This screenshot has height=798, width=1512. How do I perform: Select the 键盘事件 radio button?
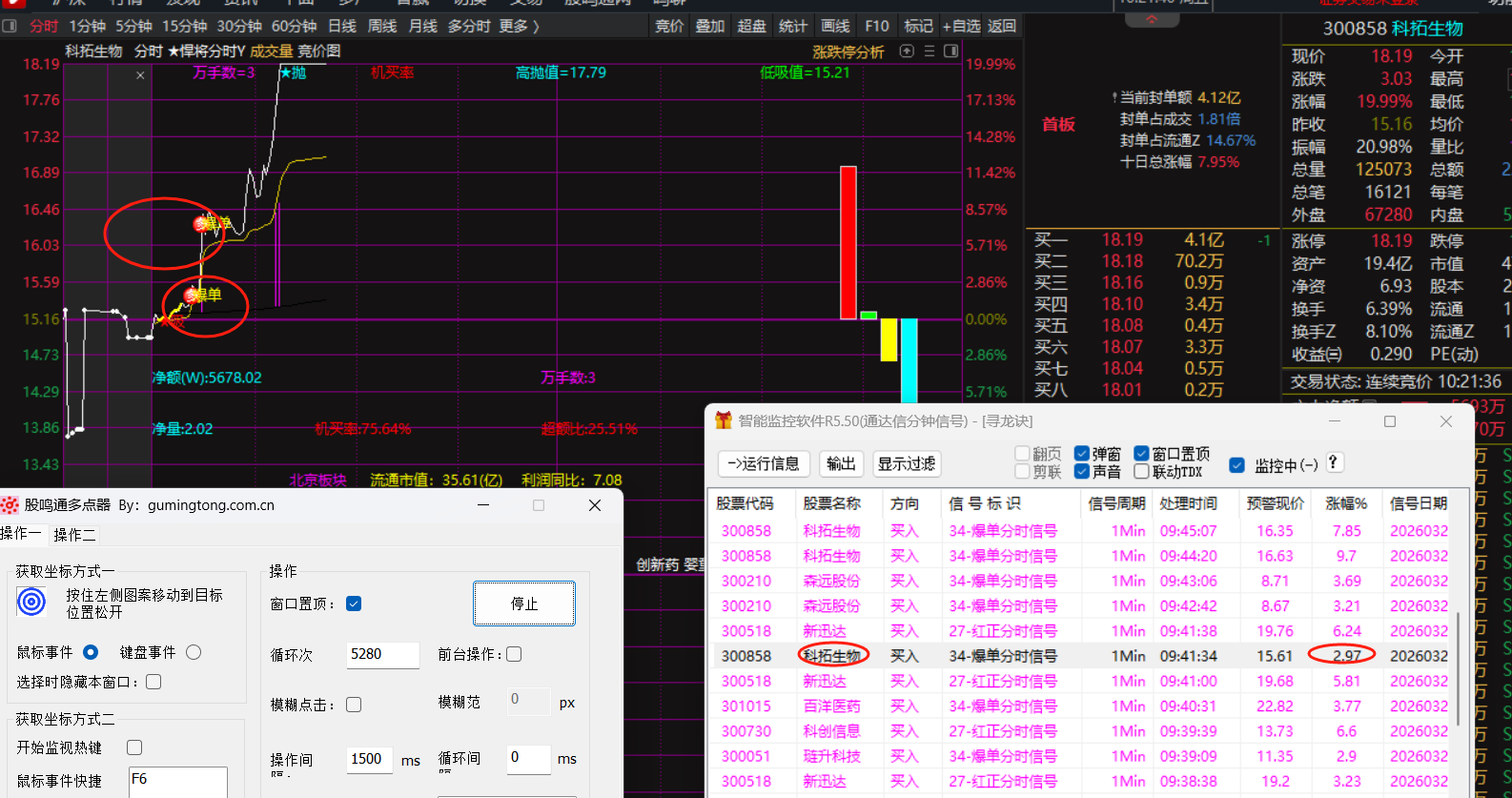coord(194,652)
